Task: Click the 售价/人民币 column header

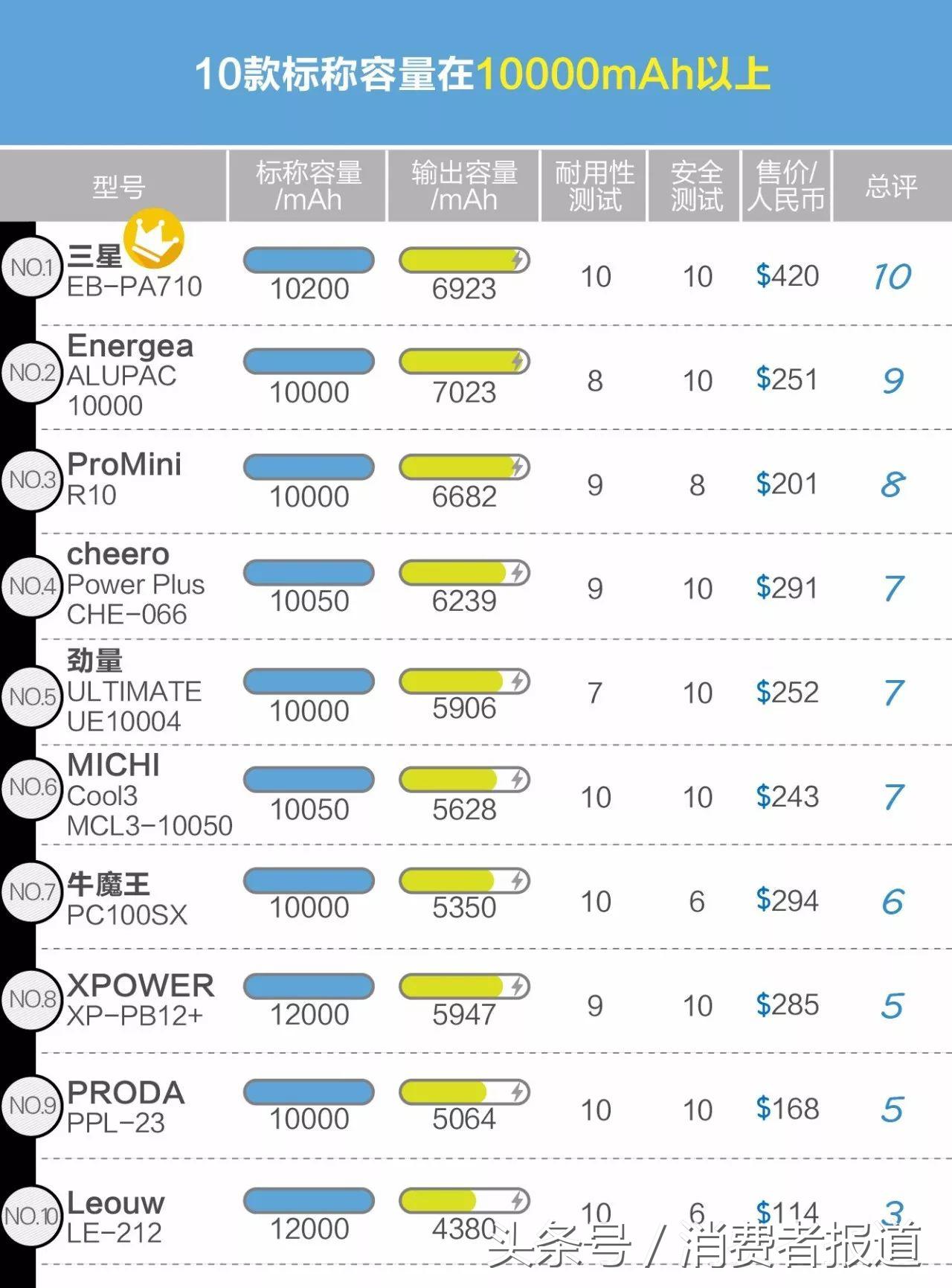Action: (x=786, y=186)
